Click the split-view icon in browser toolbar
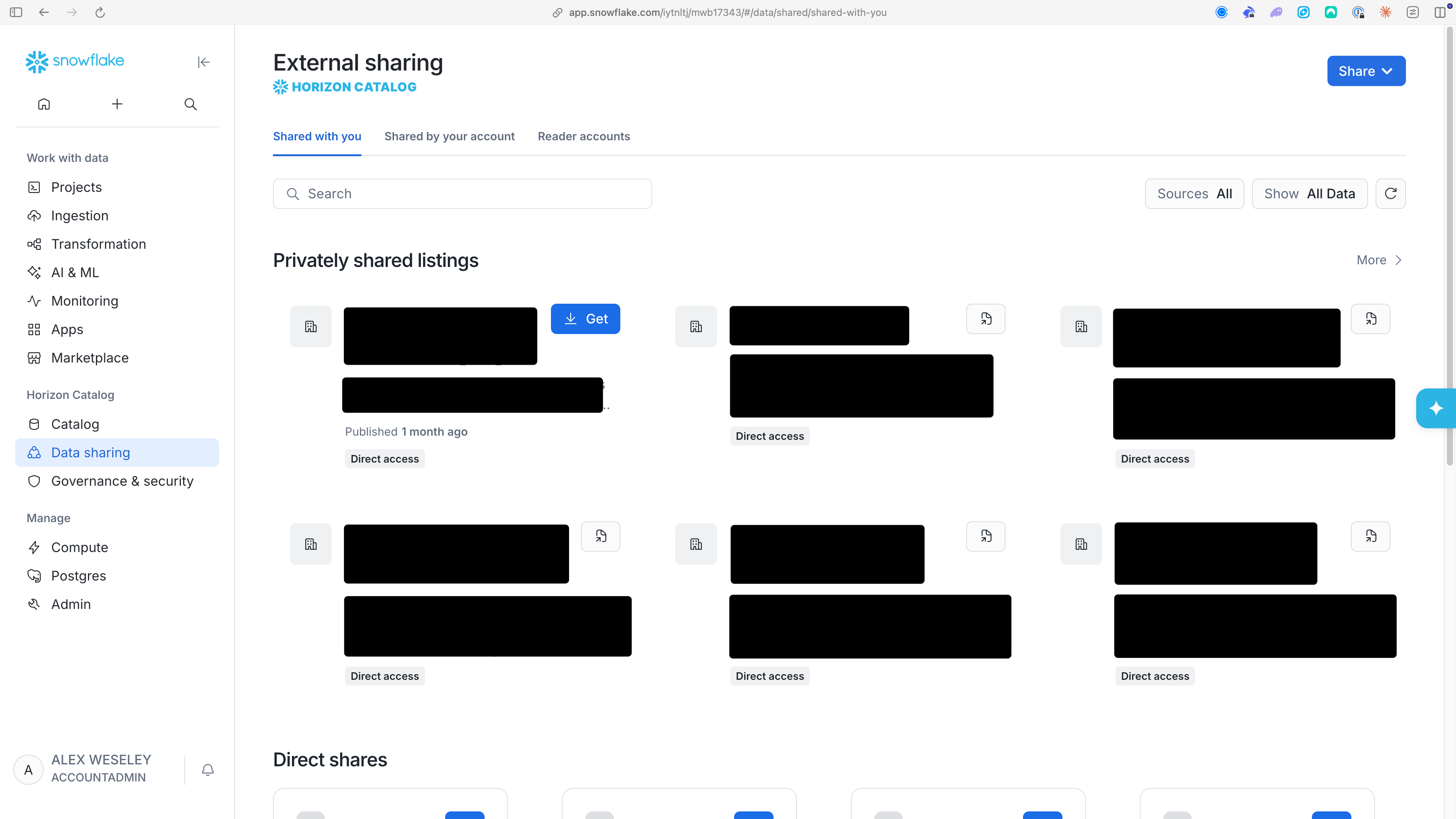 [1440, 13]
